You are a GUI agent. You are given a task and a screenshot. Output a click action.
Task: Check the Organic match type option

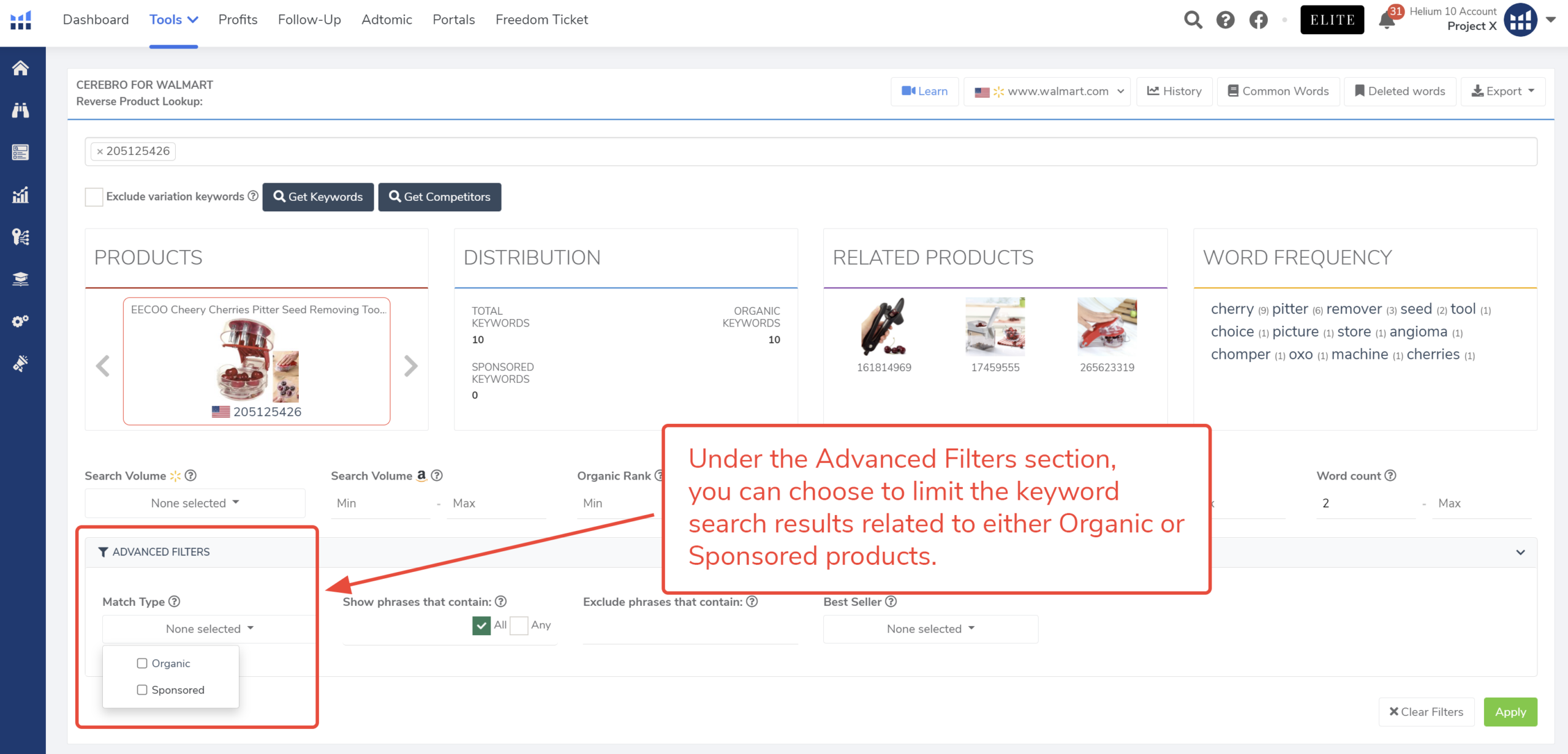pos(142,663)
